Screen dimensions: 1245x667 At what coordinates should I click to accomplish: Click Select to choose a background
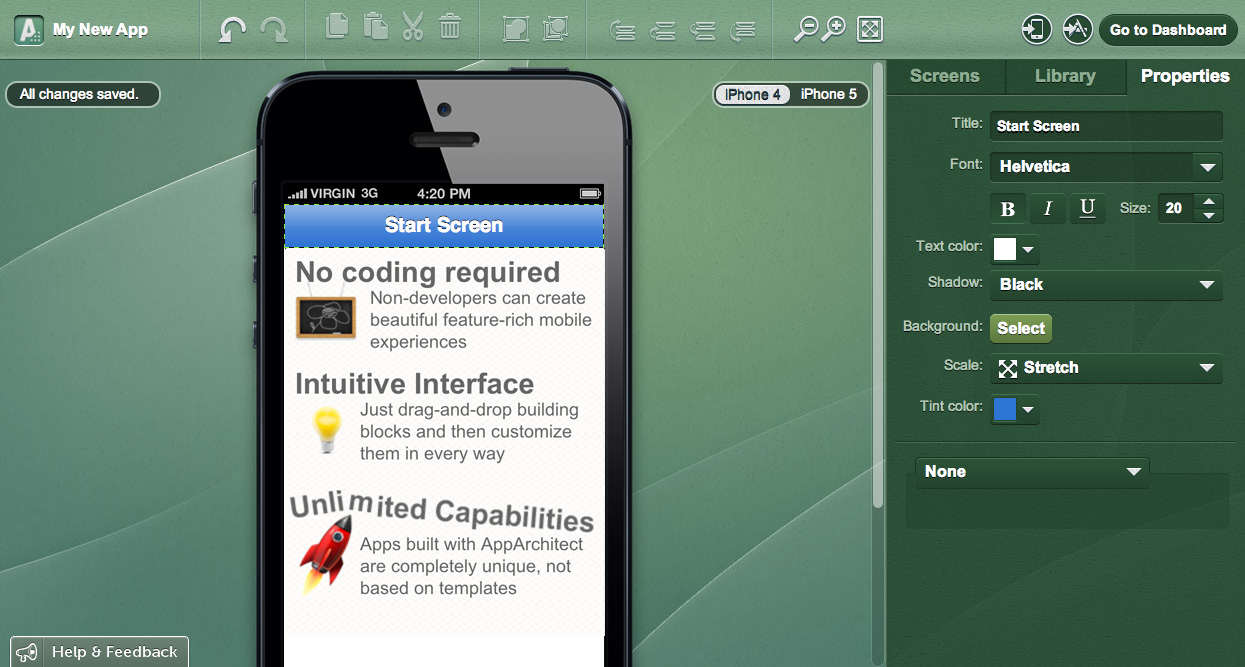(1021, 328)
